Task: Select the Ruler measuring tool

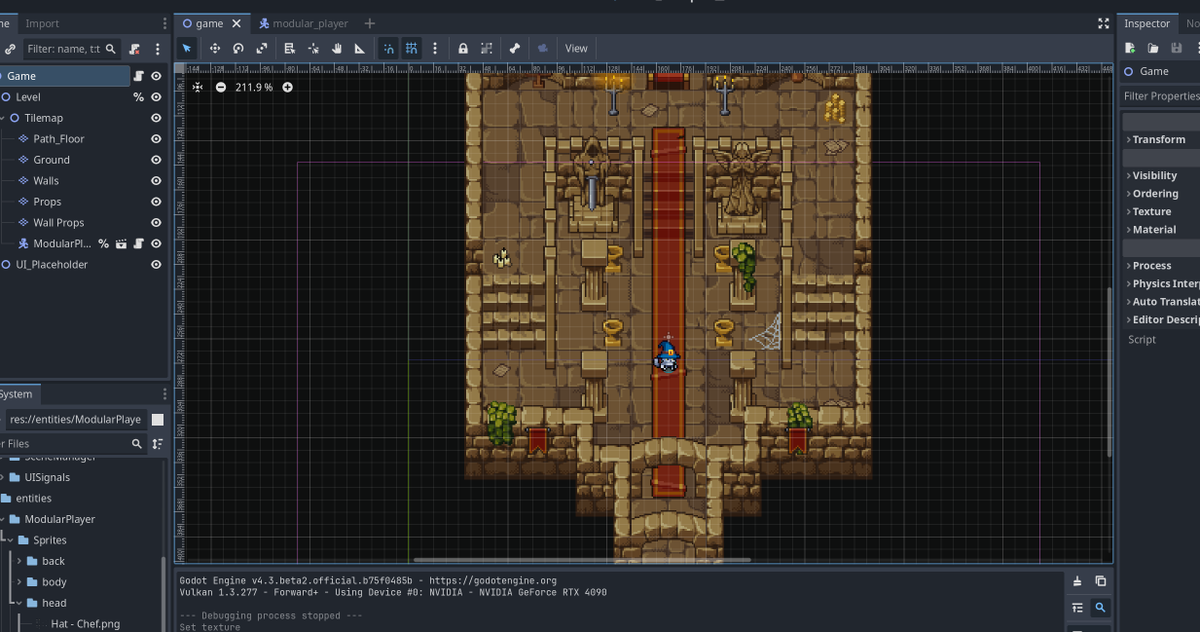Action: pyautogui.click(x=360, y=48)
